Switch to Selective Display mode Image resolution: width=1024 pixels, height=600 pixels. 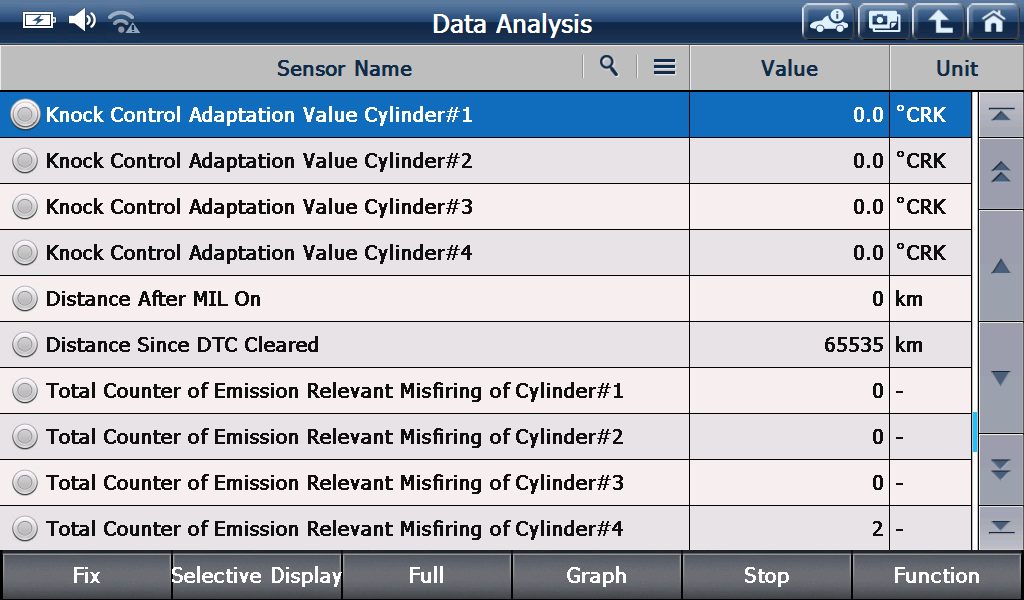coord(257,575)
